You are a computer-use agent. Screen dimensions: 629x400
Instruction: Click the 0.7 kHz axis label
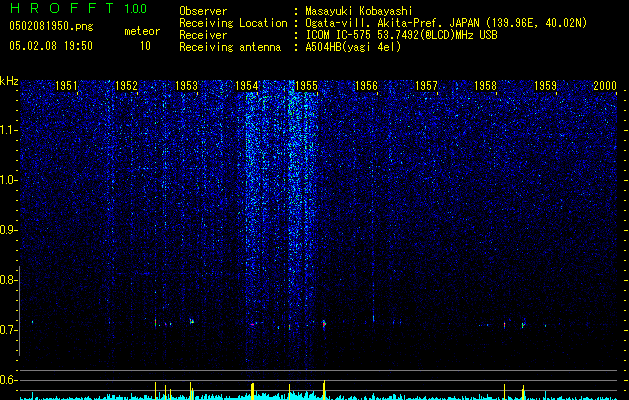pyautogui.click(x=7, y=330)
